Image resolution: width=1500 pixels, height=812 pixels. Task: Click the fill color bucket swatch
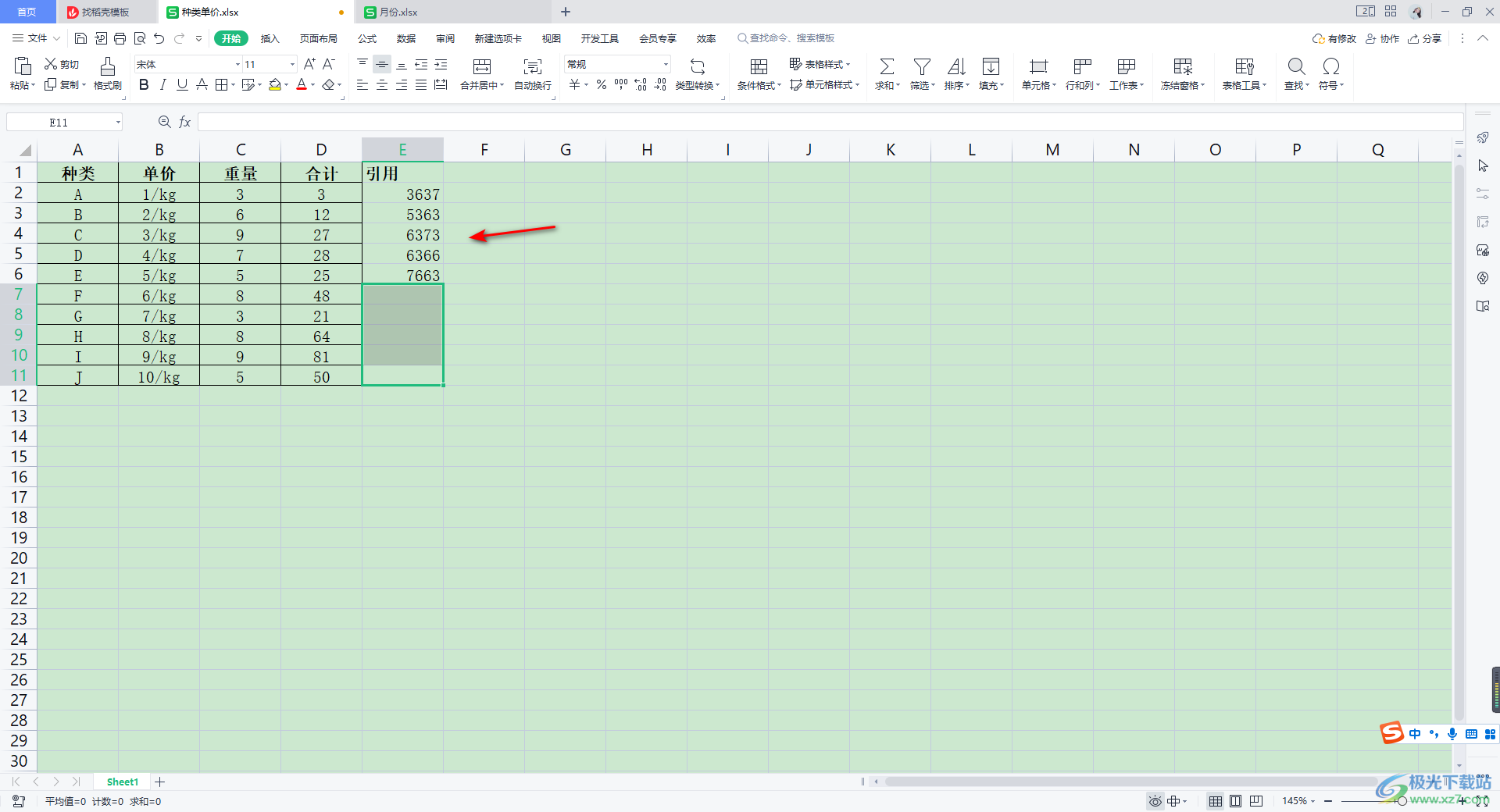click(275, 84)
